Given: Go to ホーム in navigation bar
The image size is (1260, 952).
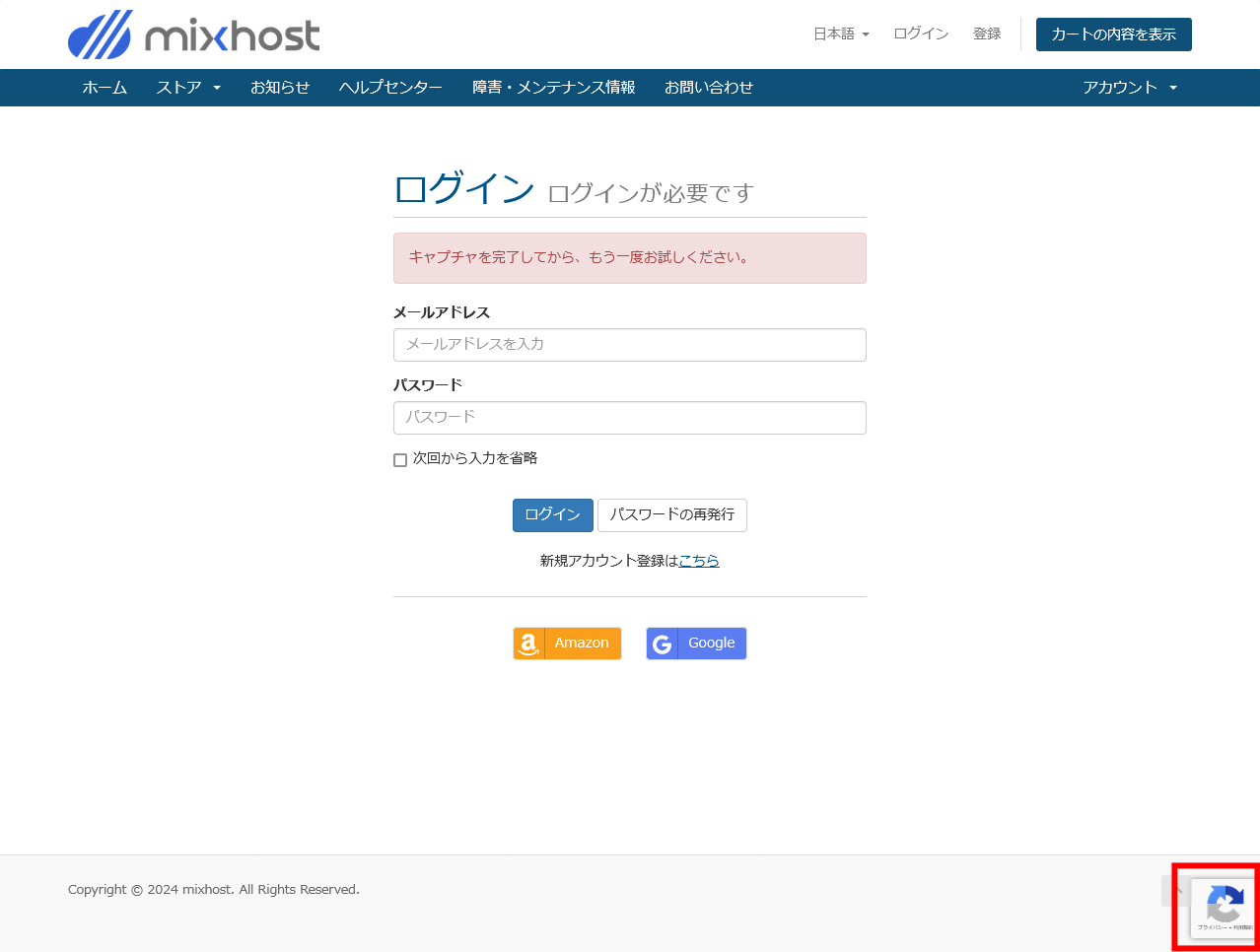Looking at the screenshot, I should [105, 88].
